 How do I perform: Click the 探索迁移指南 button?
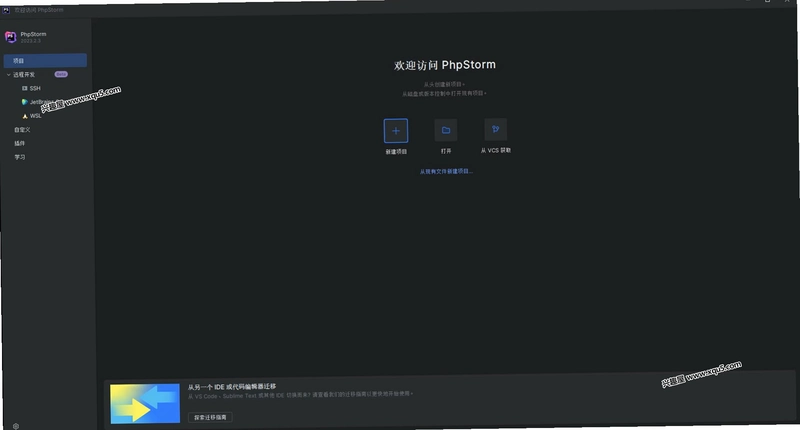pos(210,417)
